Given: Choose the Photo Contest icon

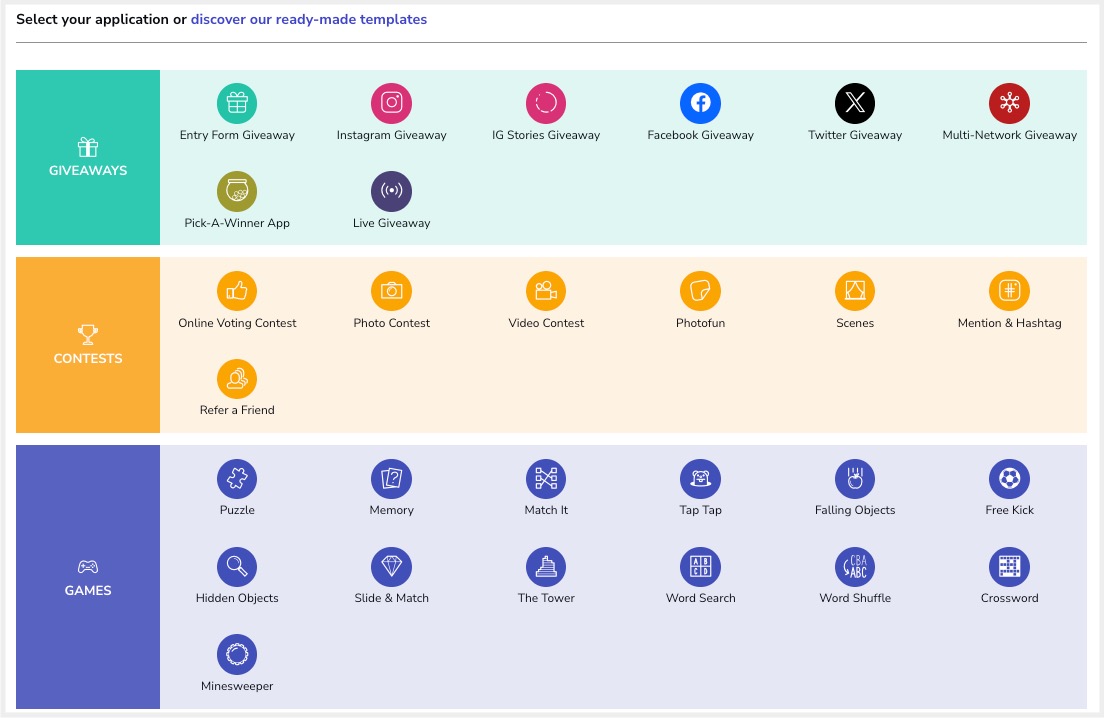Looking at the screenshot, I should 391,292.
